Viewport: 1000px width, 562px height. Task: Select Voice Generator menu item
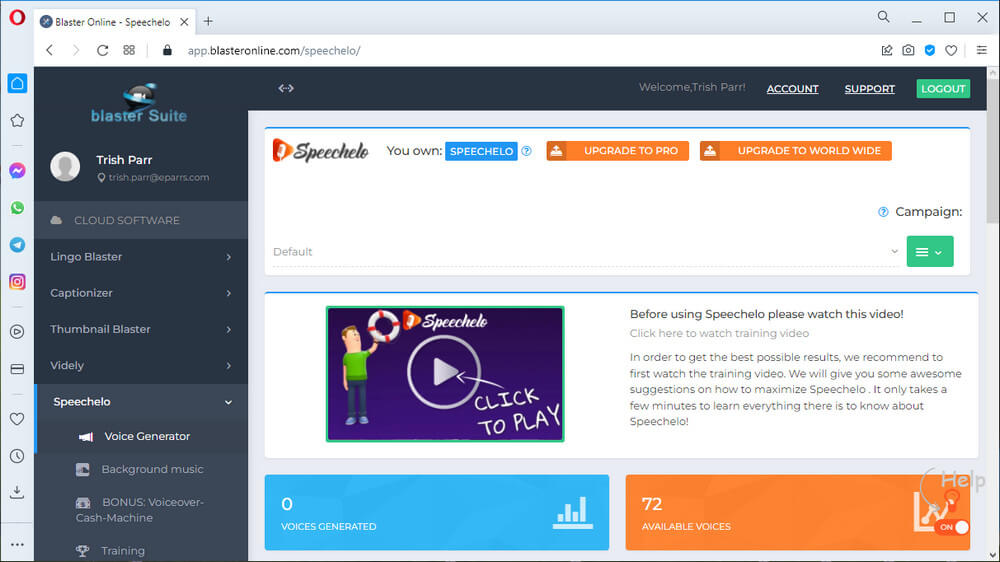point(142,436)
